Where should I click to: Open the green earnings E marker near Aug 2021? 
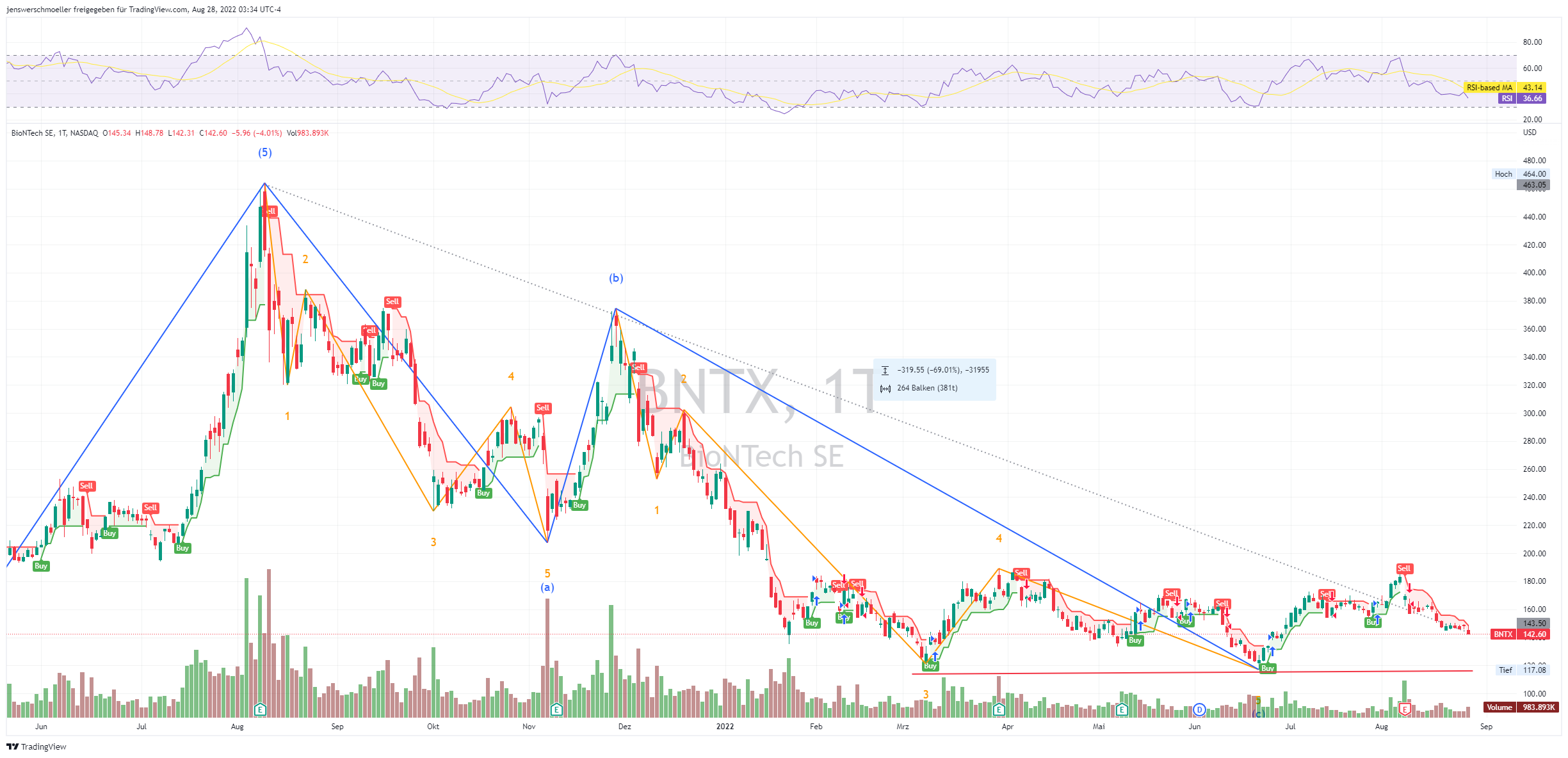tap(259, 709)
